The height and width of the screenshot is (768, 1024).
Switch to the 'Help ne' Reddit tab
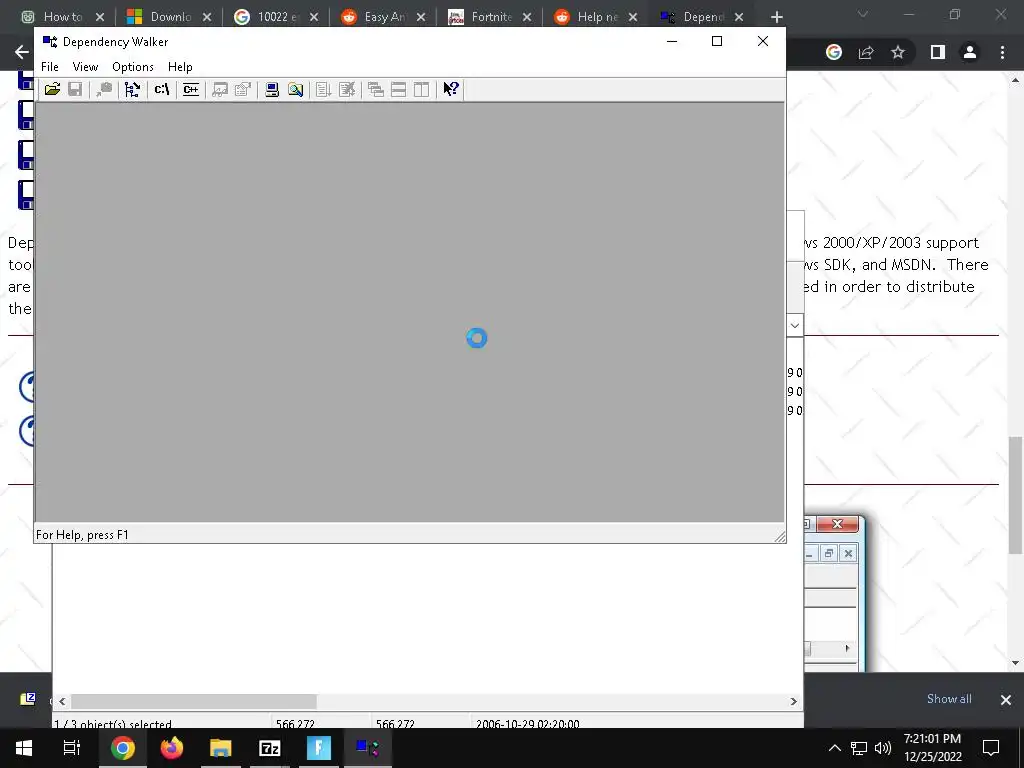click(x=597, y=17)
